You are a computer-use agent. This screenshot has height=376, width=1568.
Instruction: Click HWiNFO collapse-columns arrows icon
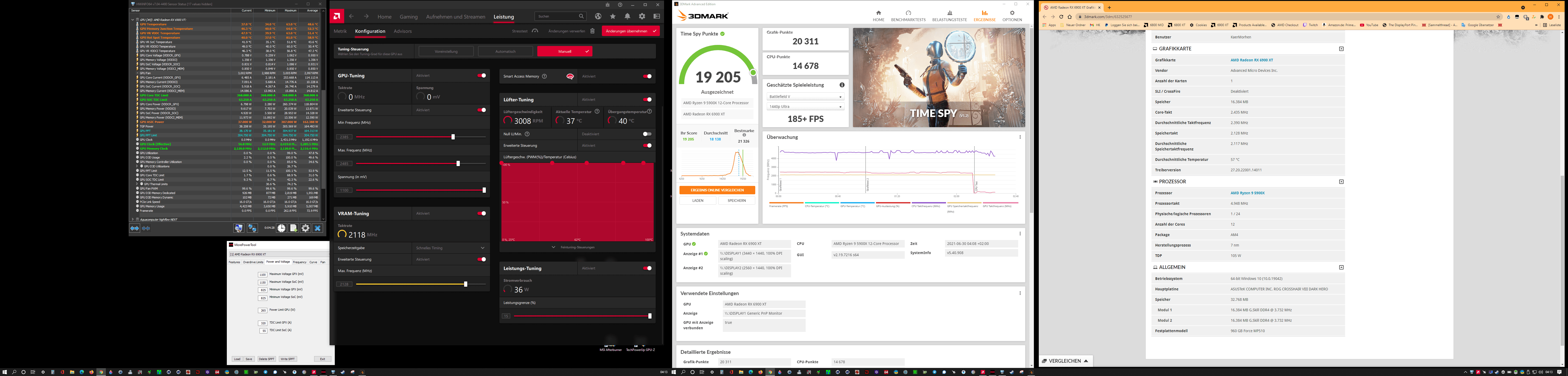tap(146, 228)
